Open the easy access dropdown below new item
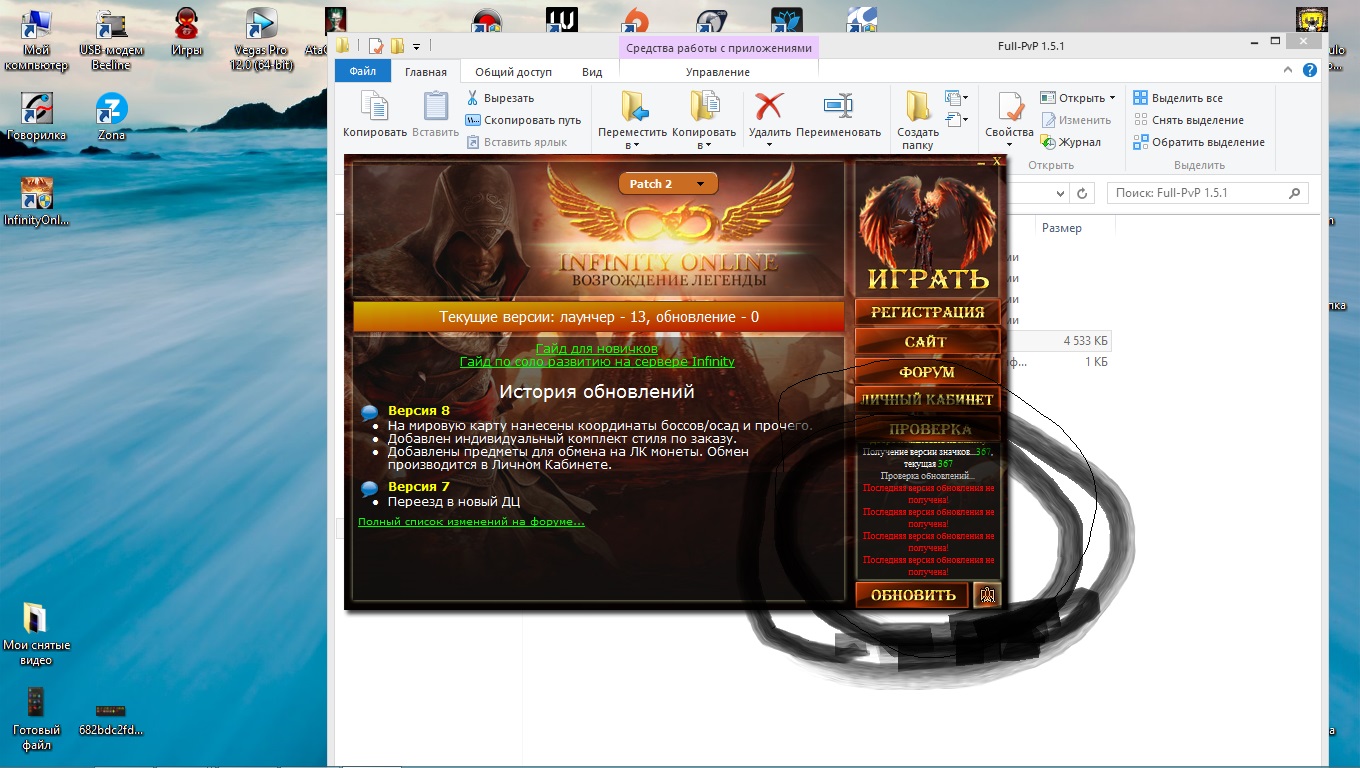 [x=957, y=120]
